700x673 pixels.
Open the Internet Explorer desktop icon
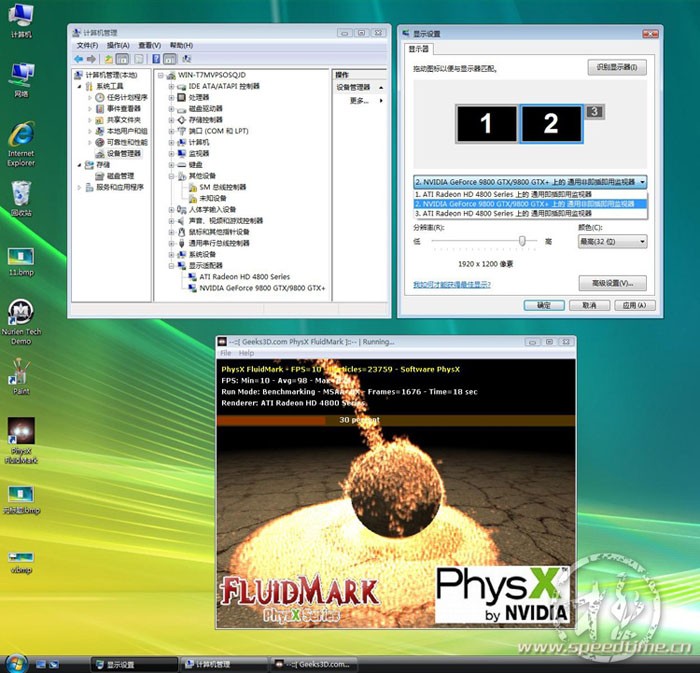[x=21, y=144]
